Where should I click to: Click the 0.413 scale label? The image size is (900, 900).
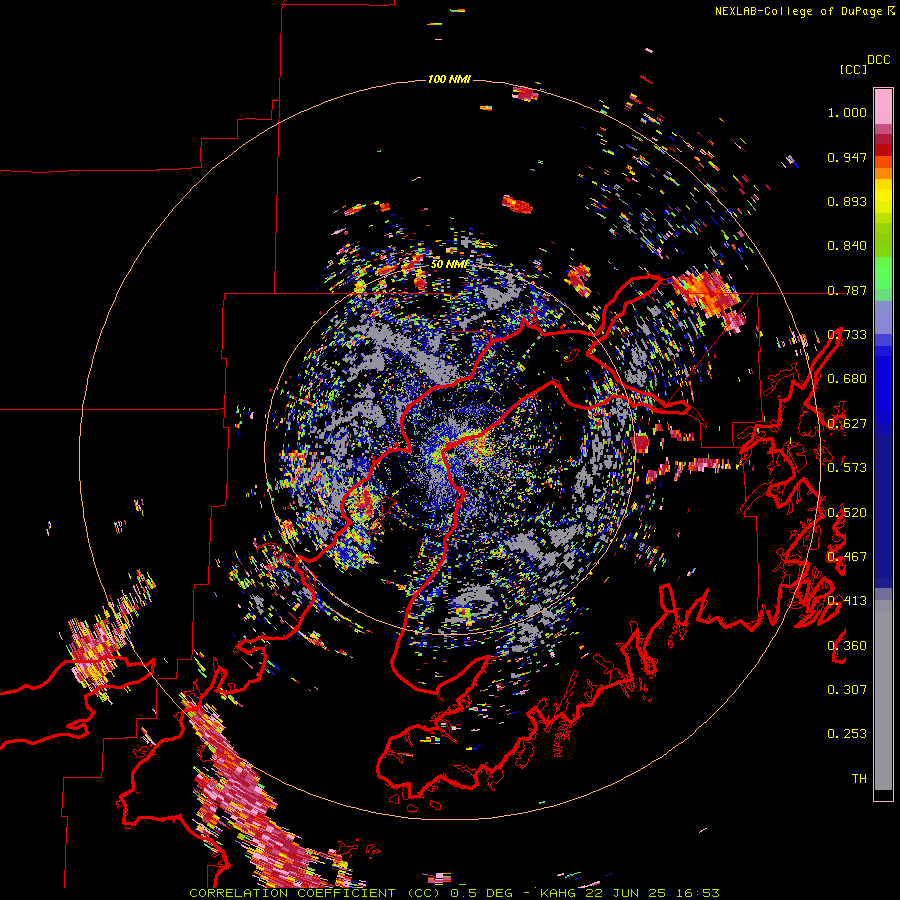point(847,601)
